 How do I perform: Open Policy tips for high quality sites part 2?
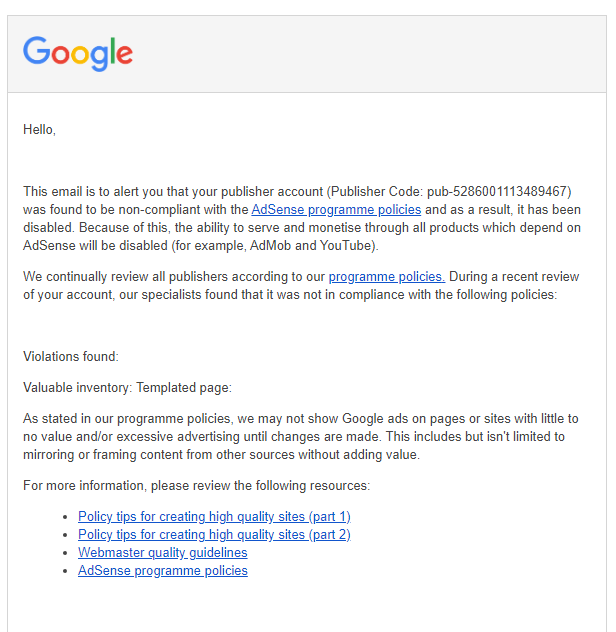214,534
